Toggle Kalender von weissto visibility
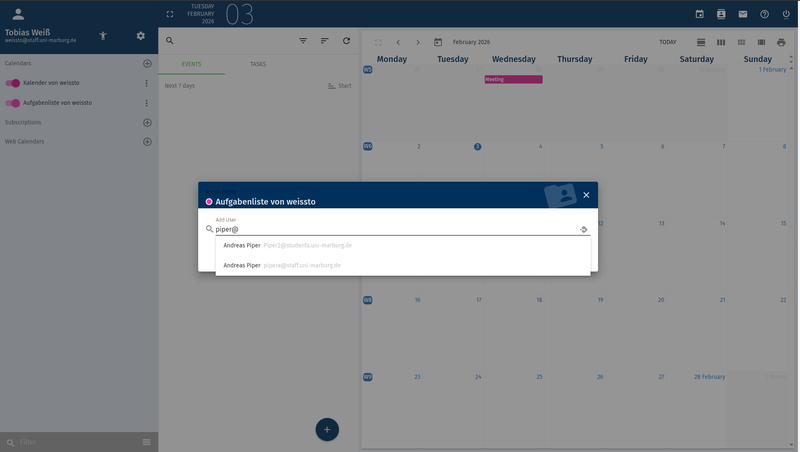This screenshot has width=800, height=452. coord(13,83)
